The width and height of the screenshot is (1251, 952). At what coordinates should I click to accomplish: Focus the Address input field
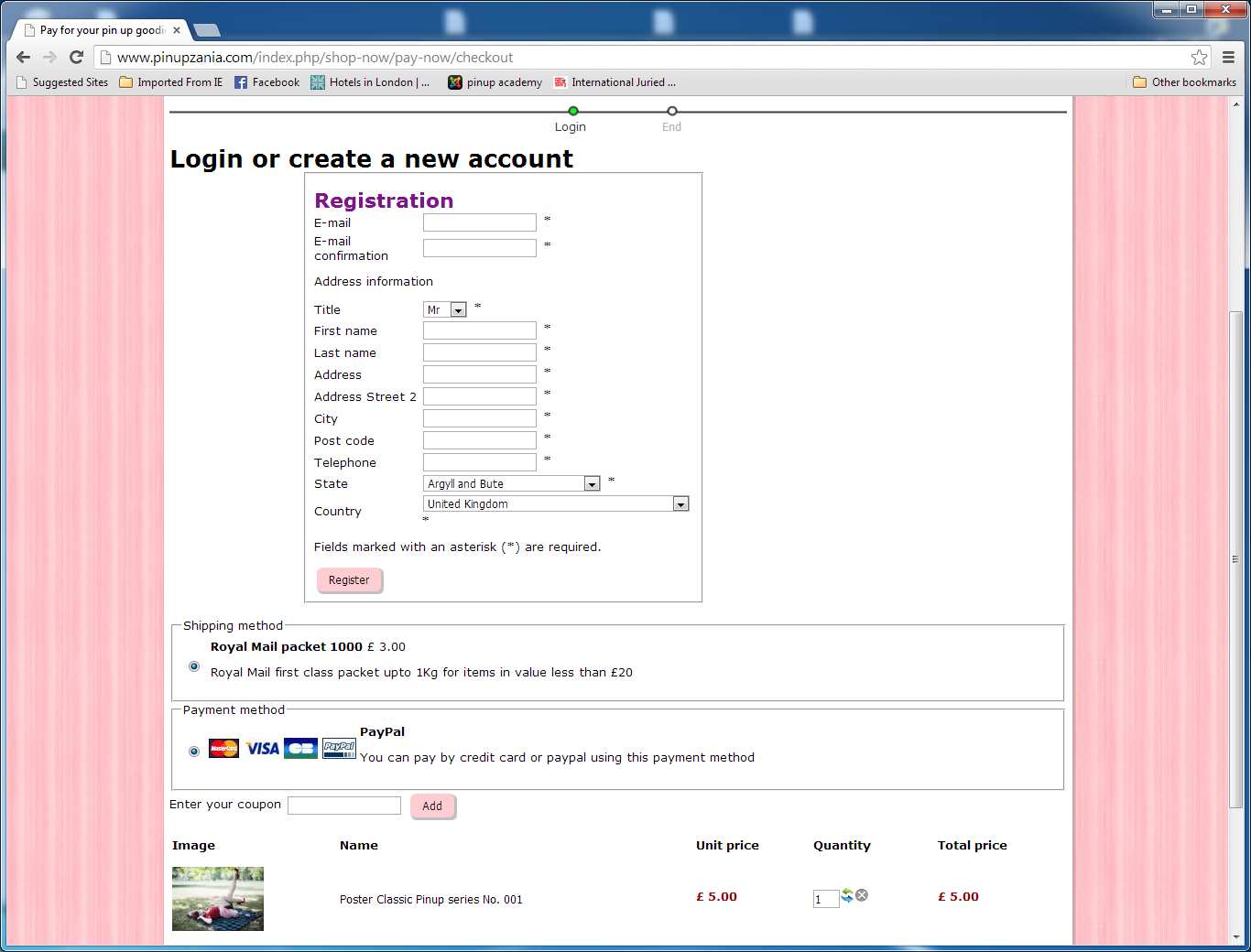pos(480,374)
